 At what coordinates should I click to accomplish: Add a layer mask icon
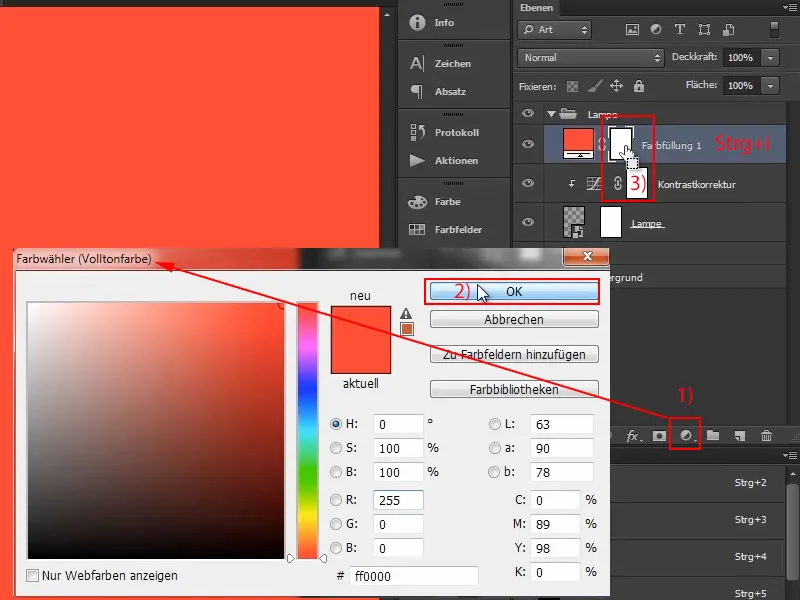coord(659,436)
